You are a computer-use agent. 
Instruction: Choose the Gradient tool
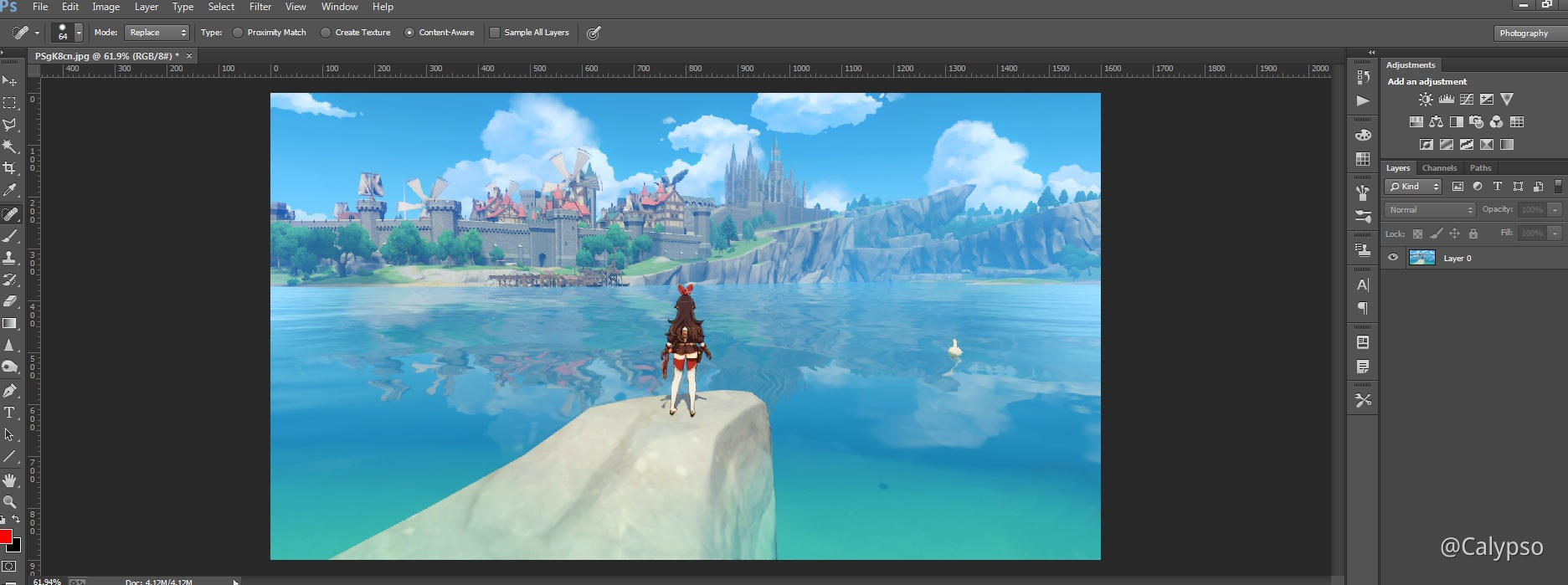point(9,323)
